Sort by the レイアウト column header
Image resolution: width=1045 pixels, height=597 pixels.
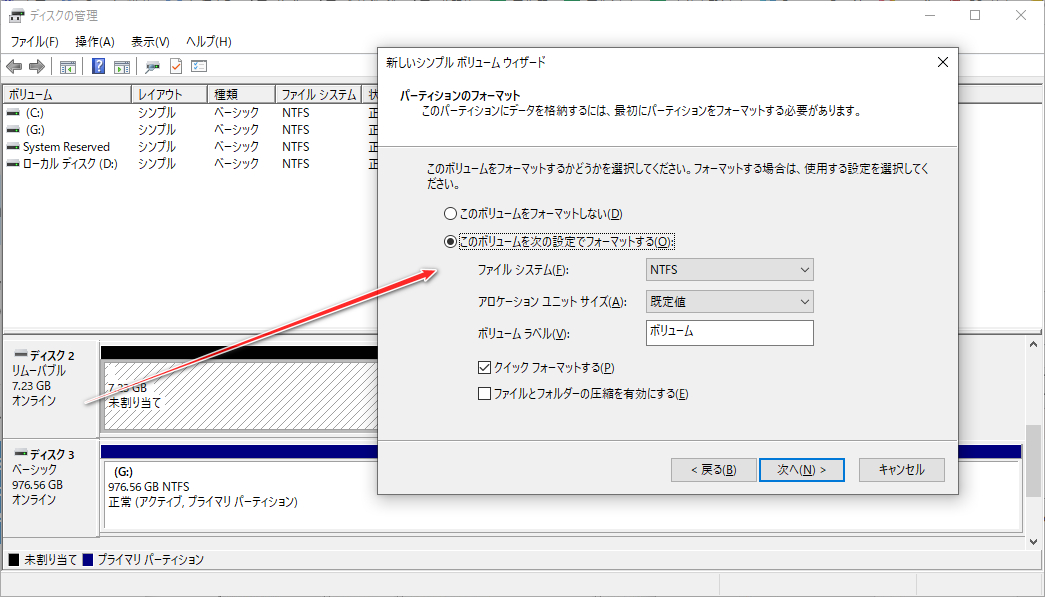[169, 95]
